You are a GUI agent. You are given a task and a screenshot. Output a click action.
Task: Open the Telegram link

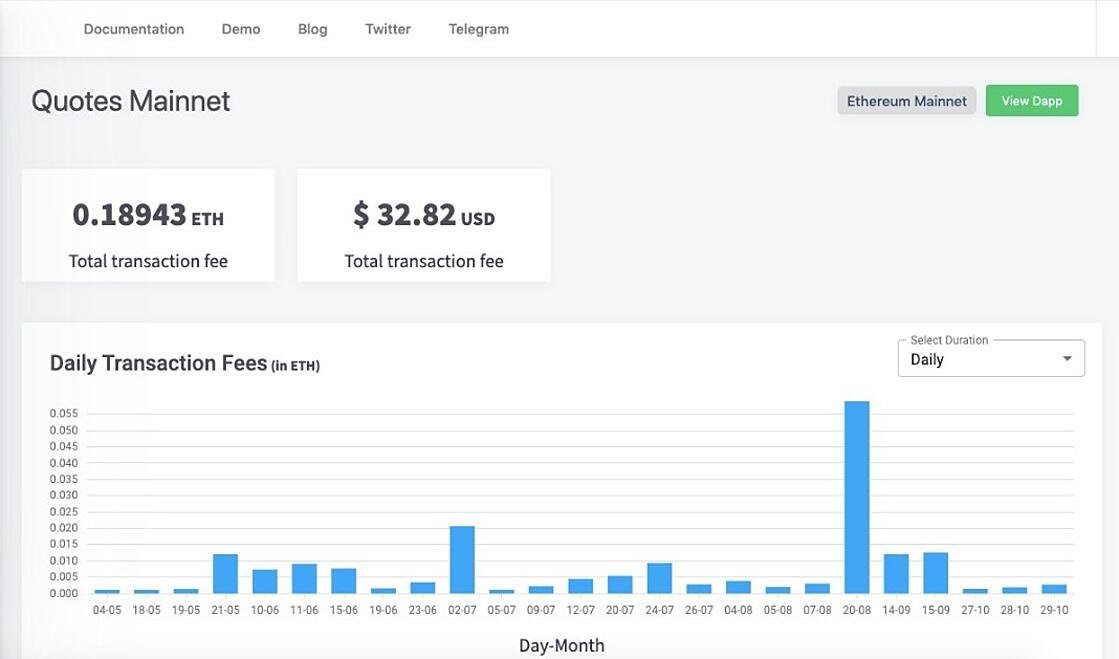click(478, 29)
